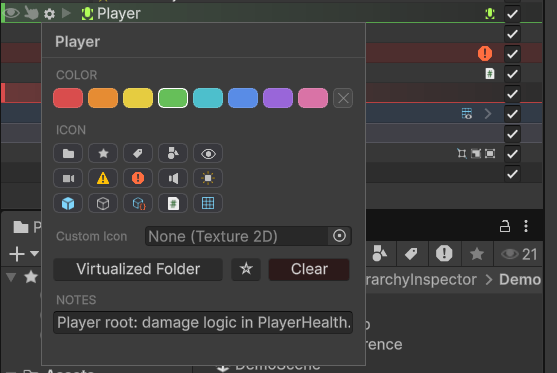Click the green component icon at Player row's right
This screenshot has height=373, width=557.
(490, 14)
